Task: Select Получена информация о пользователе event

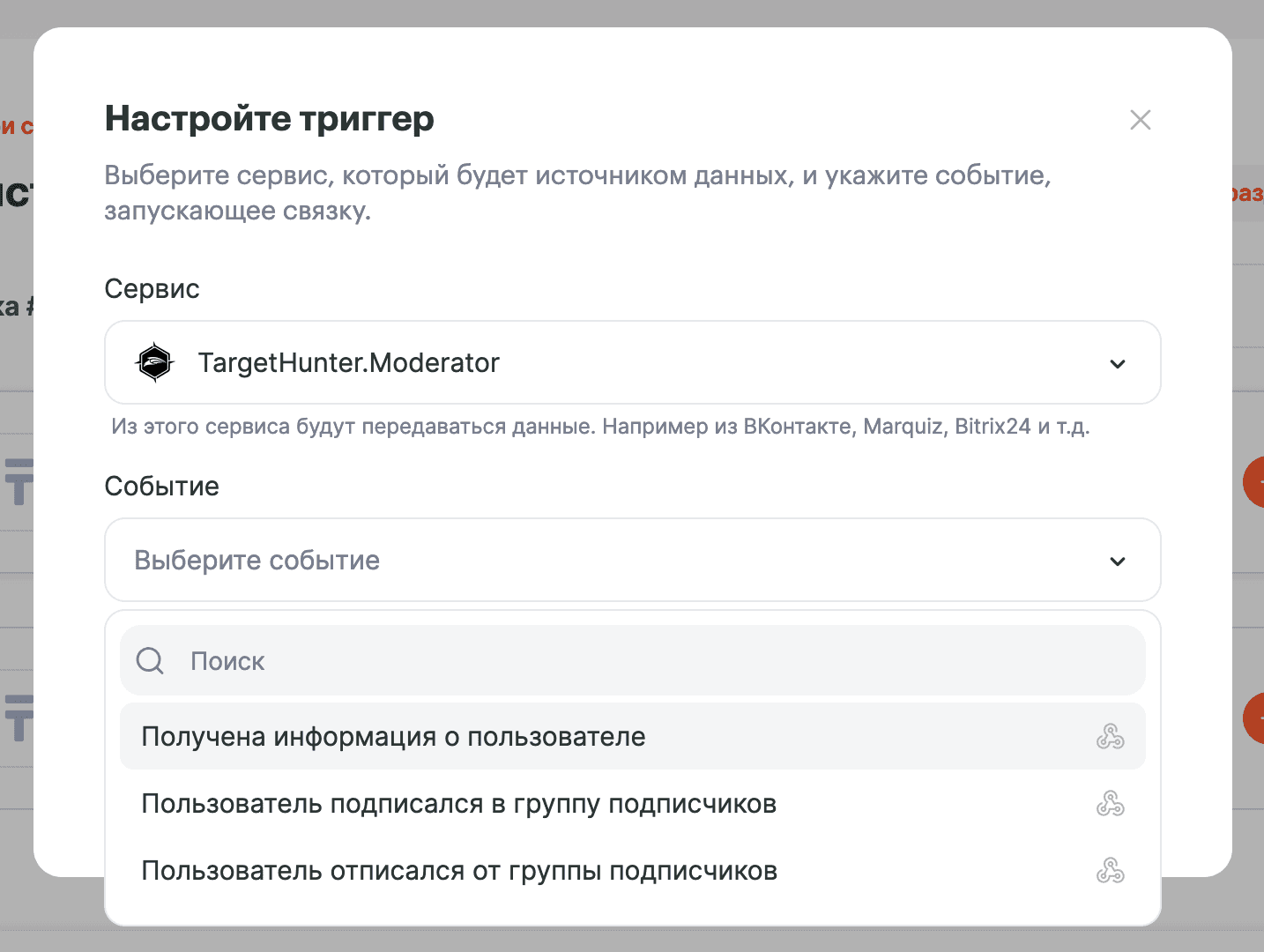Action: pyautogui.click(x=393, y=737)
